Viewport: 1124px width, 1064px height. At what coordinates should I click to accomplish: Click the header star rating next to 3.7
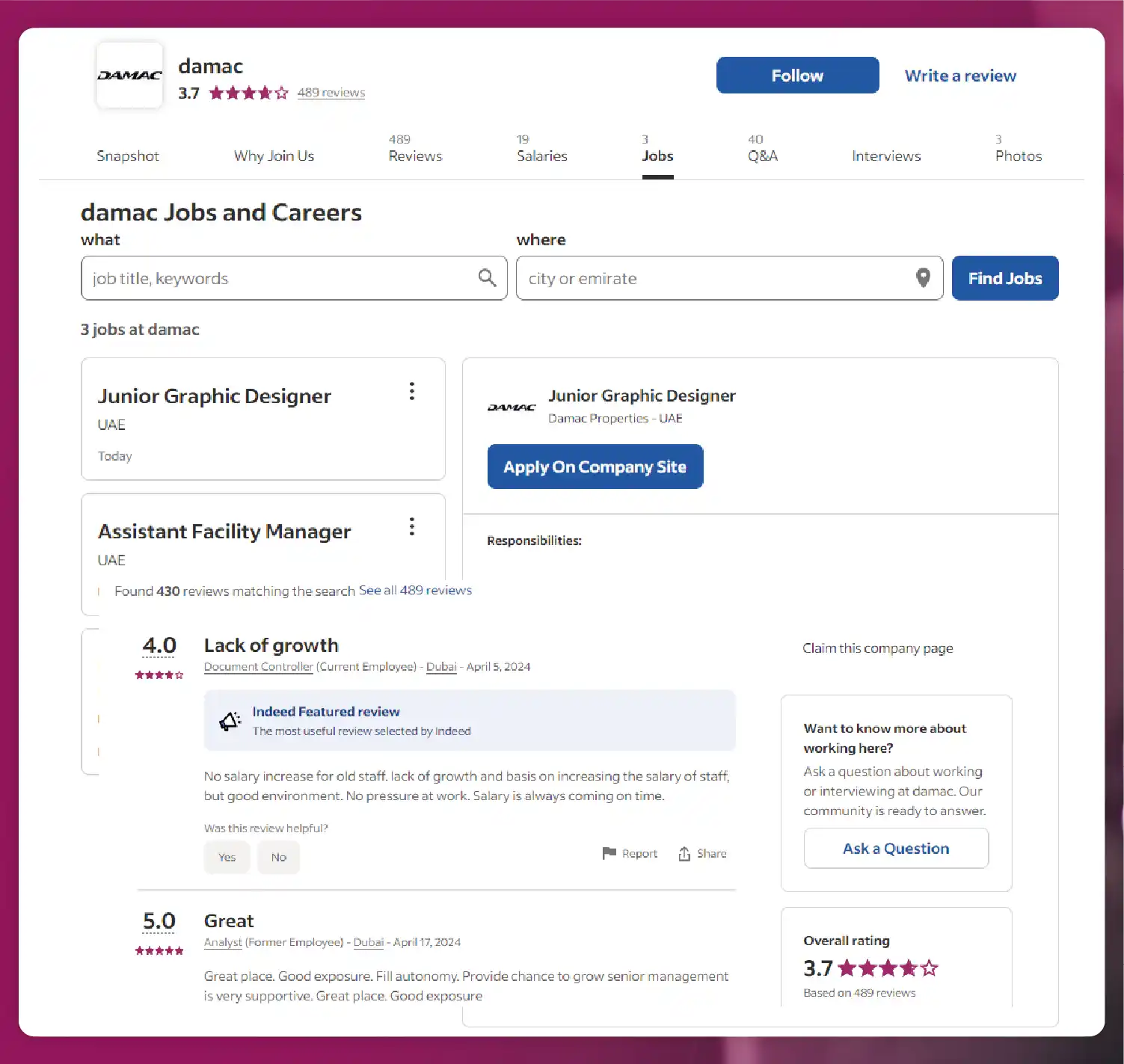click(x=248, y=93)
